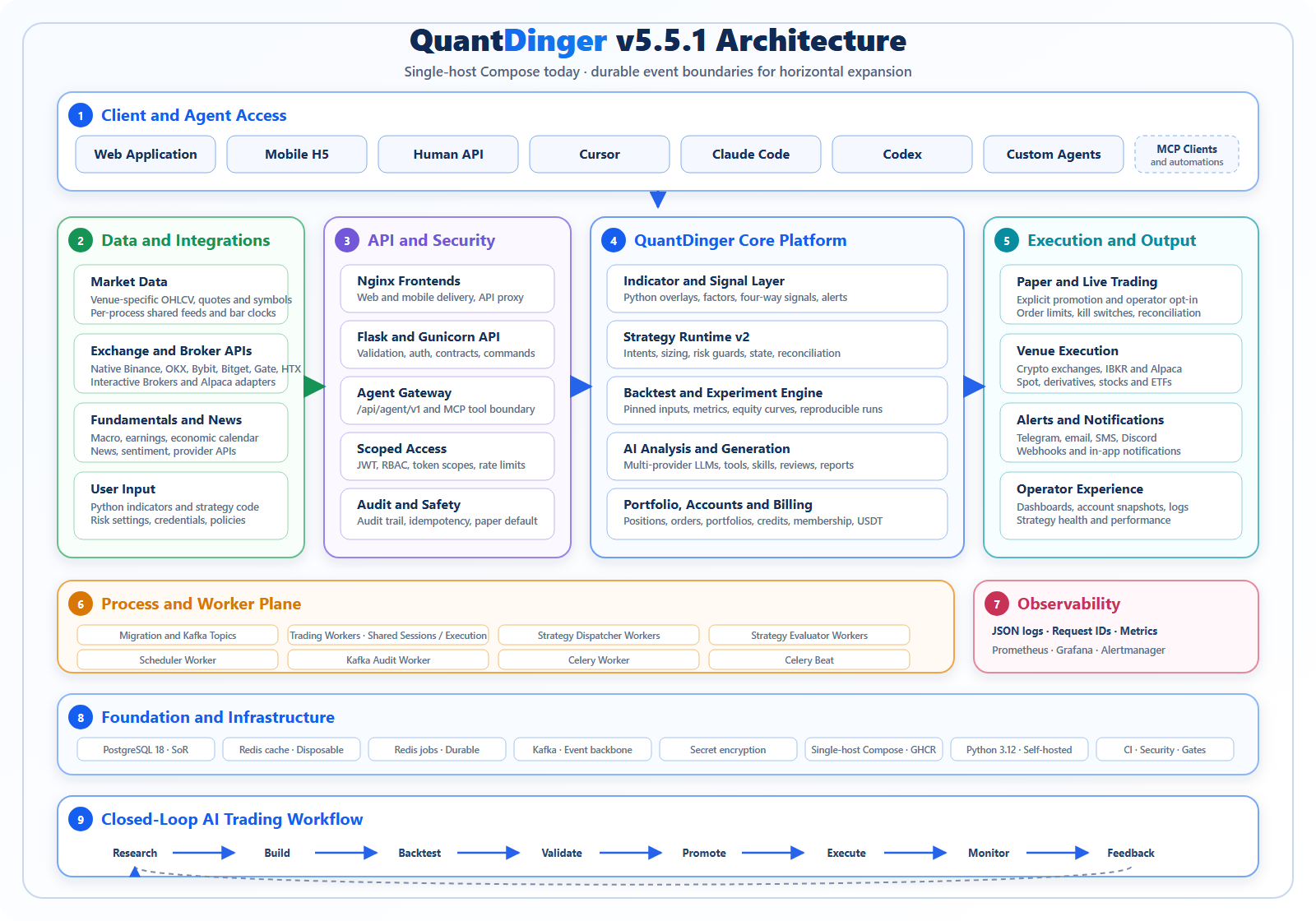Click the Backtest workflow step
The height and width of the screenshot is (921, 1316).
419,853
